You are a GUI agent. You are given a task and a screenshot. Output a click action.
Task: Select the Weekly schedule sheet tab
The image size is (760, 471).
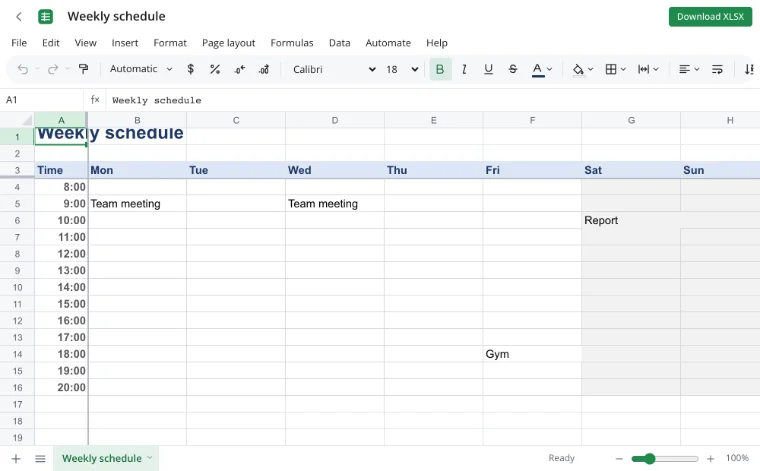pyautogui.click(x=102, y=458)
